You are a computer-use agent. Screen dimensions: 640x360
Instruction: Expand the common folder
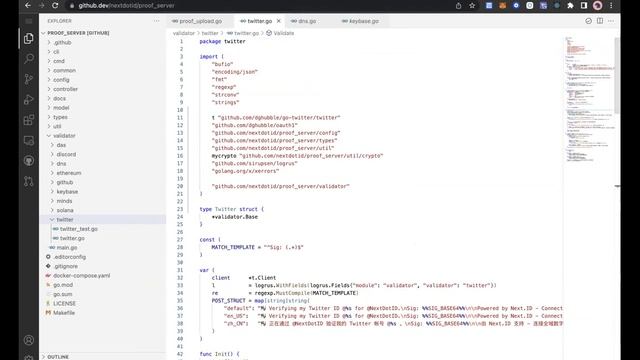64,70
